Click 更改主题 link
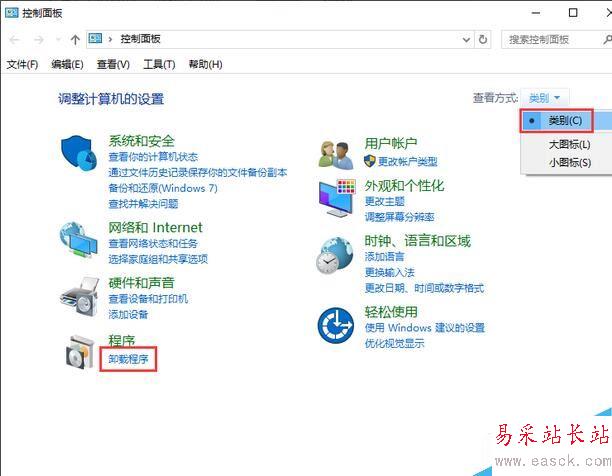Screen dimensions: 612x476 (x=384, y=201)
